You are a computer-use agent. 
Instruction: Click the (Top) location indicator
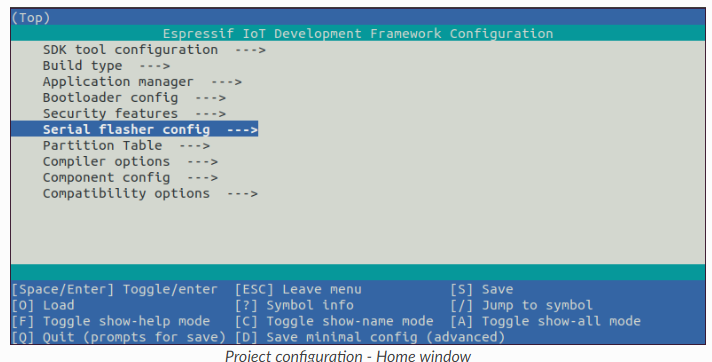(31, 18)
